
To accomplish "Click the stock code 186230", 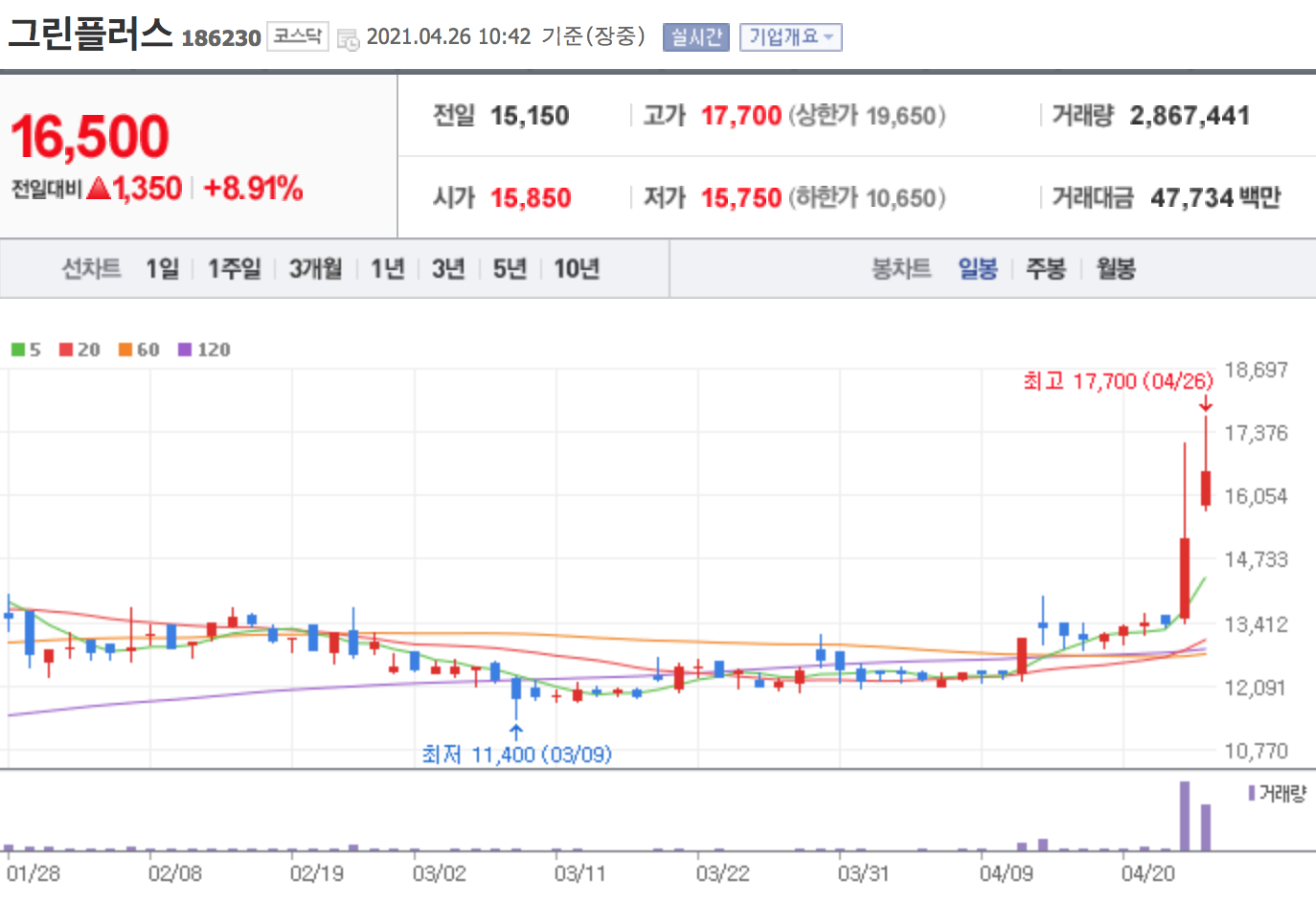I will pyautogui.click(x=221, y=38).
